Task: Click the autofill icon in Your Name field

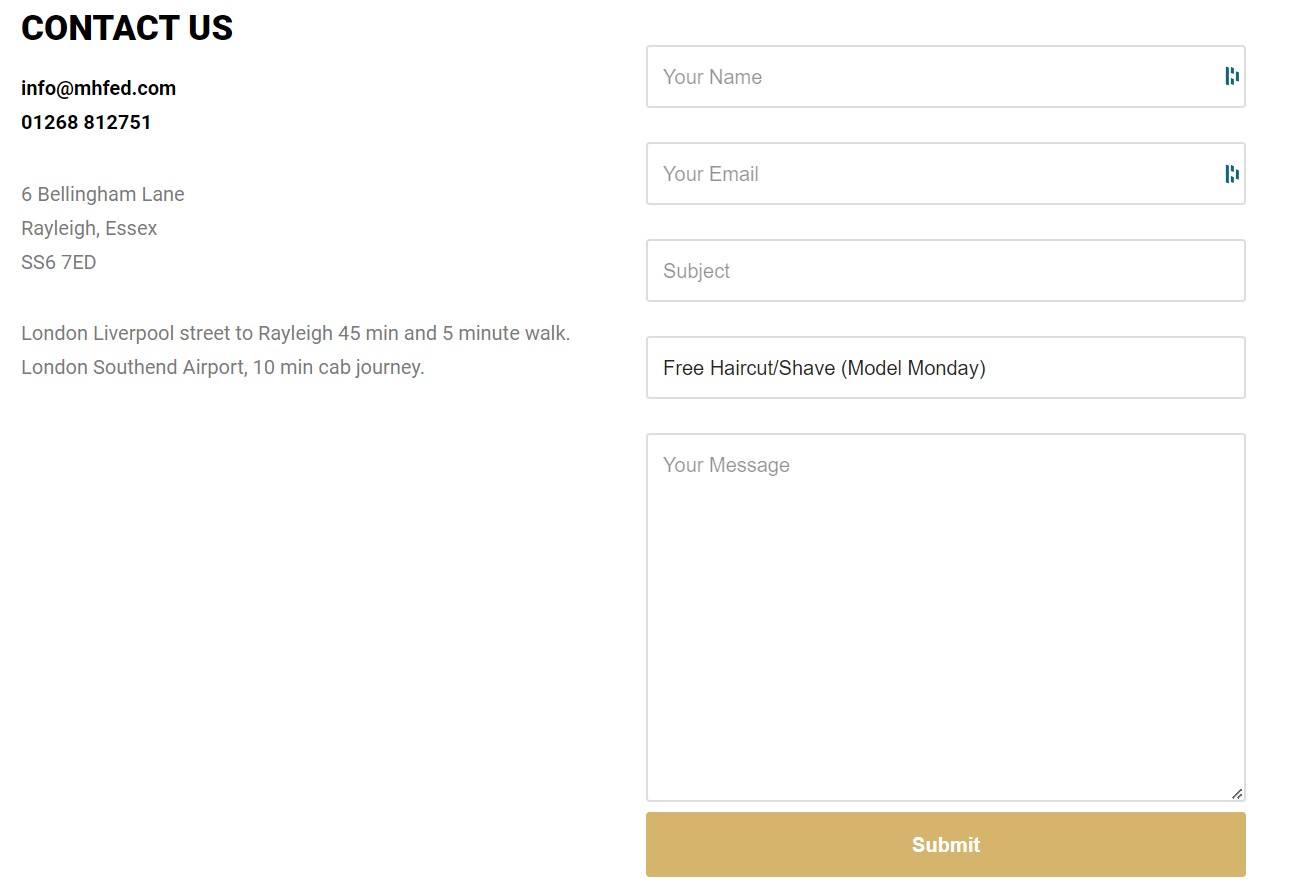Action: (1232, 77)
